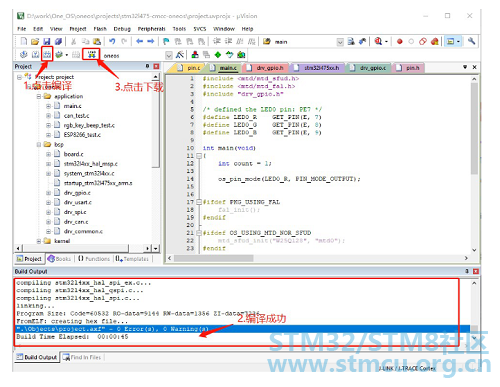Click the Kill all breakpoints icon

click(x=434, y=41)
